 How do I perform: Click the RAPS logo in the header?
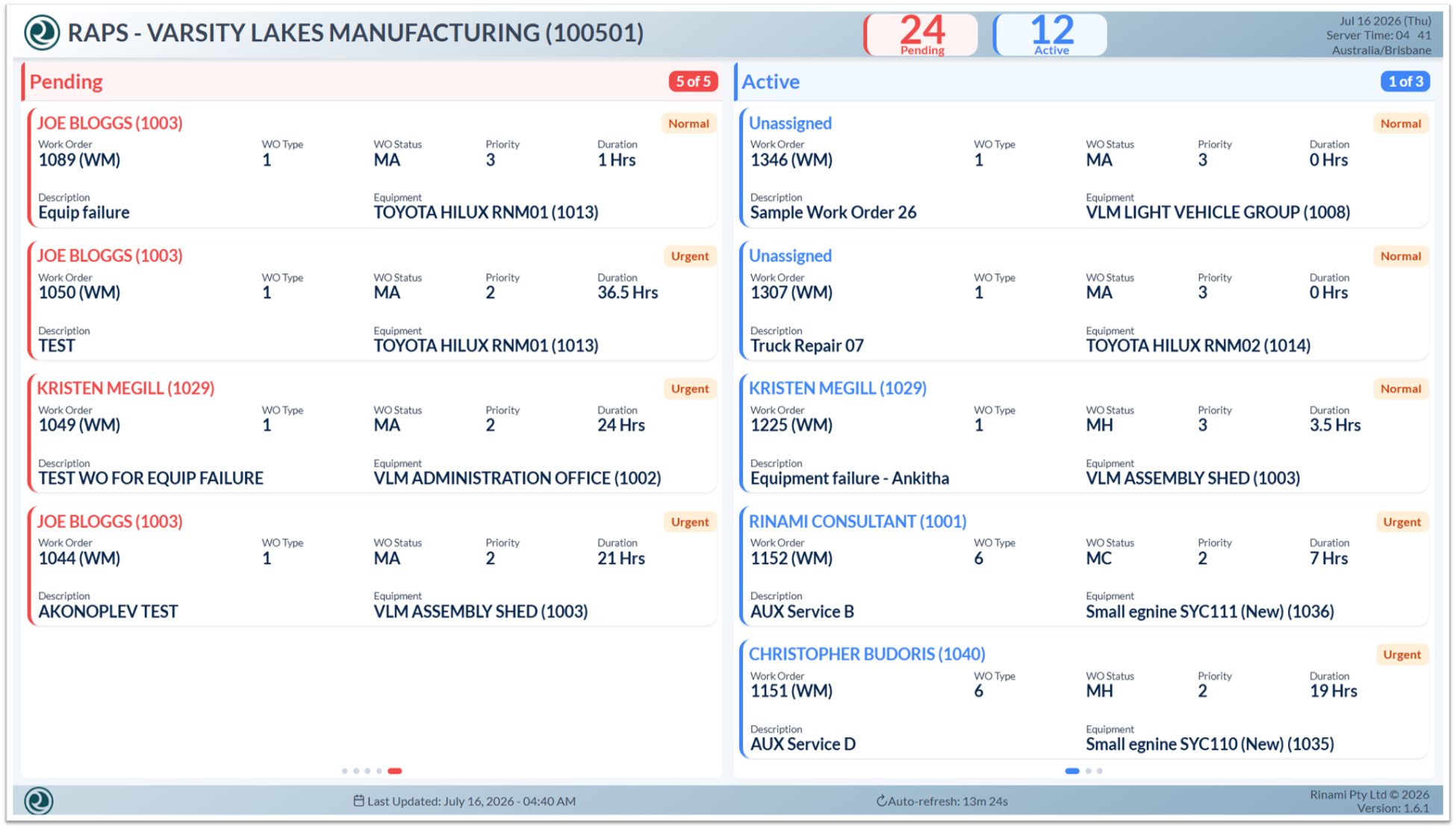coord(42,33)
